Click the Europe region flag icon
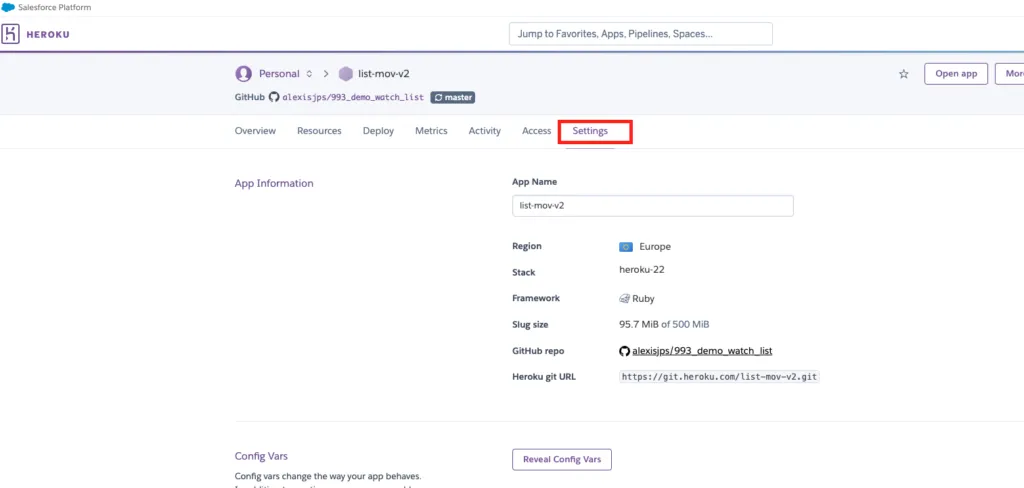The height and width of the screenshot is (488, 1024). point(626,246)
